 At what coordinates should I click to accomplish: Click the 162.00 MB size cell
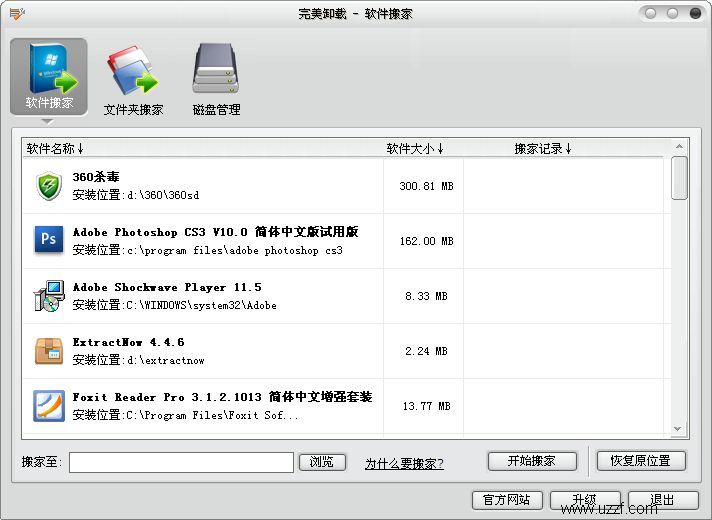(426, 241)
